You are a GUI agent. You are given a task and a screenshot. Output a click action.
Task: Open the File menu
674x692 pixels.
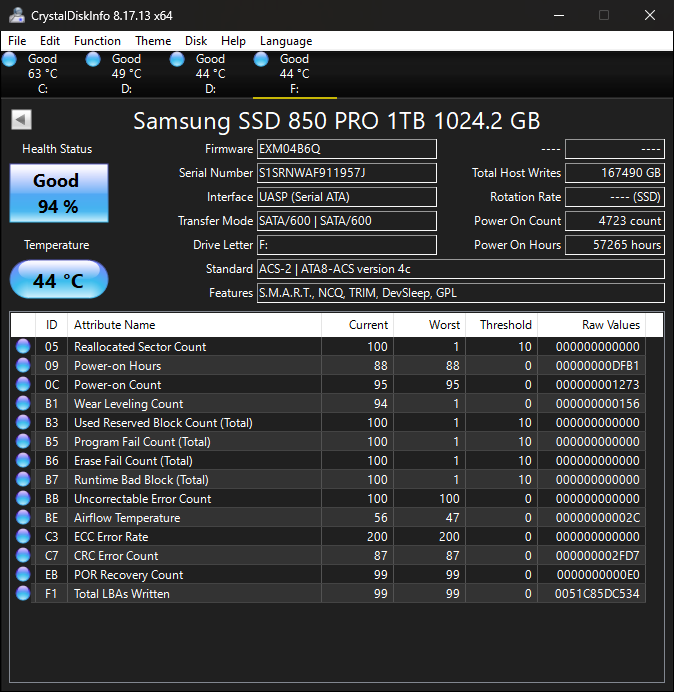pos(17,41)
